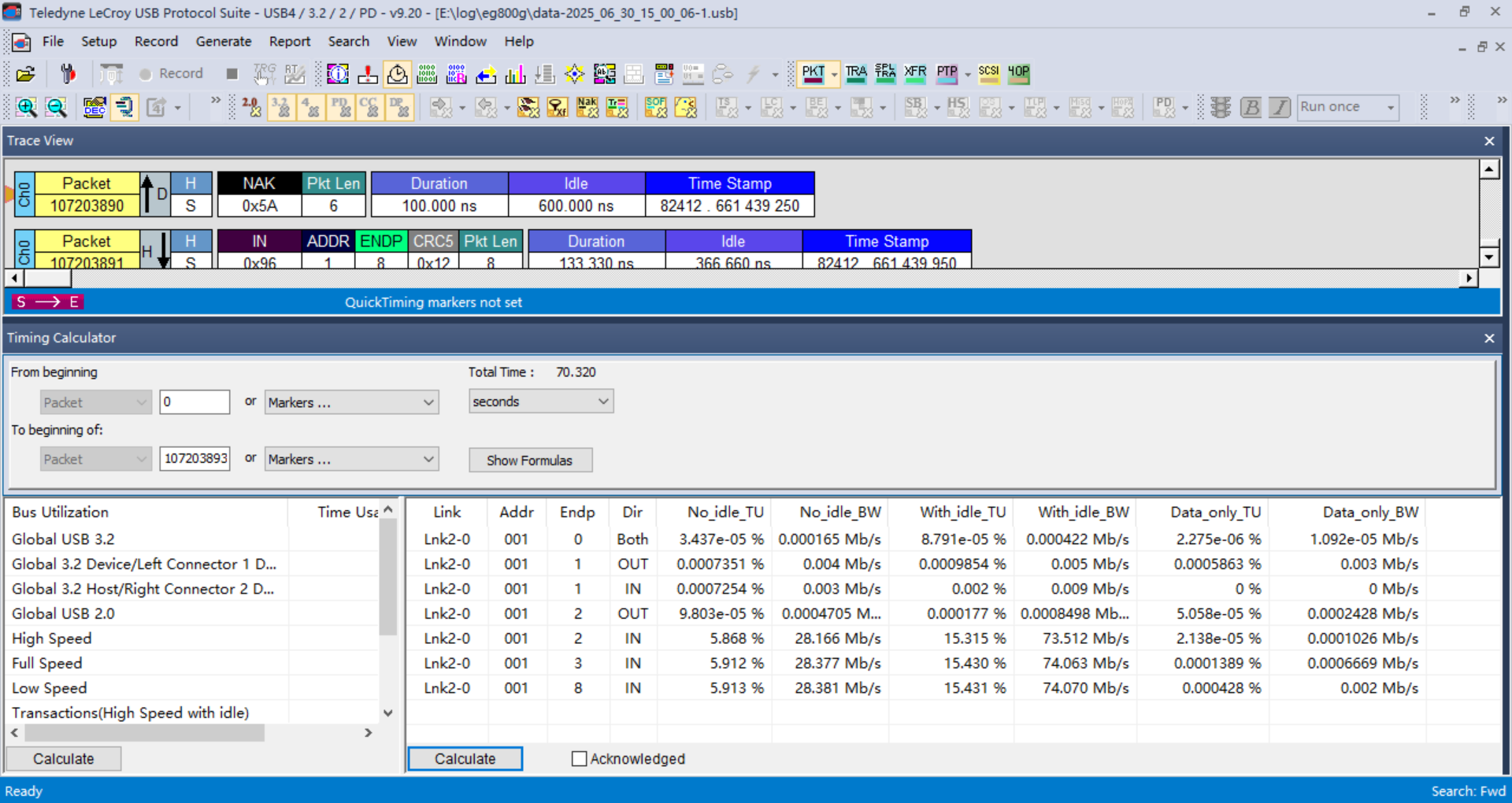Expand dropdown arrow beside PD hide filter

click(1184, 108)
